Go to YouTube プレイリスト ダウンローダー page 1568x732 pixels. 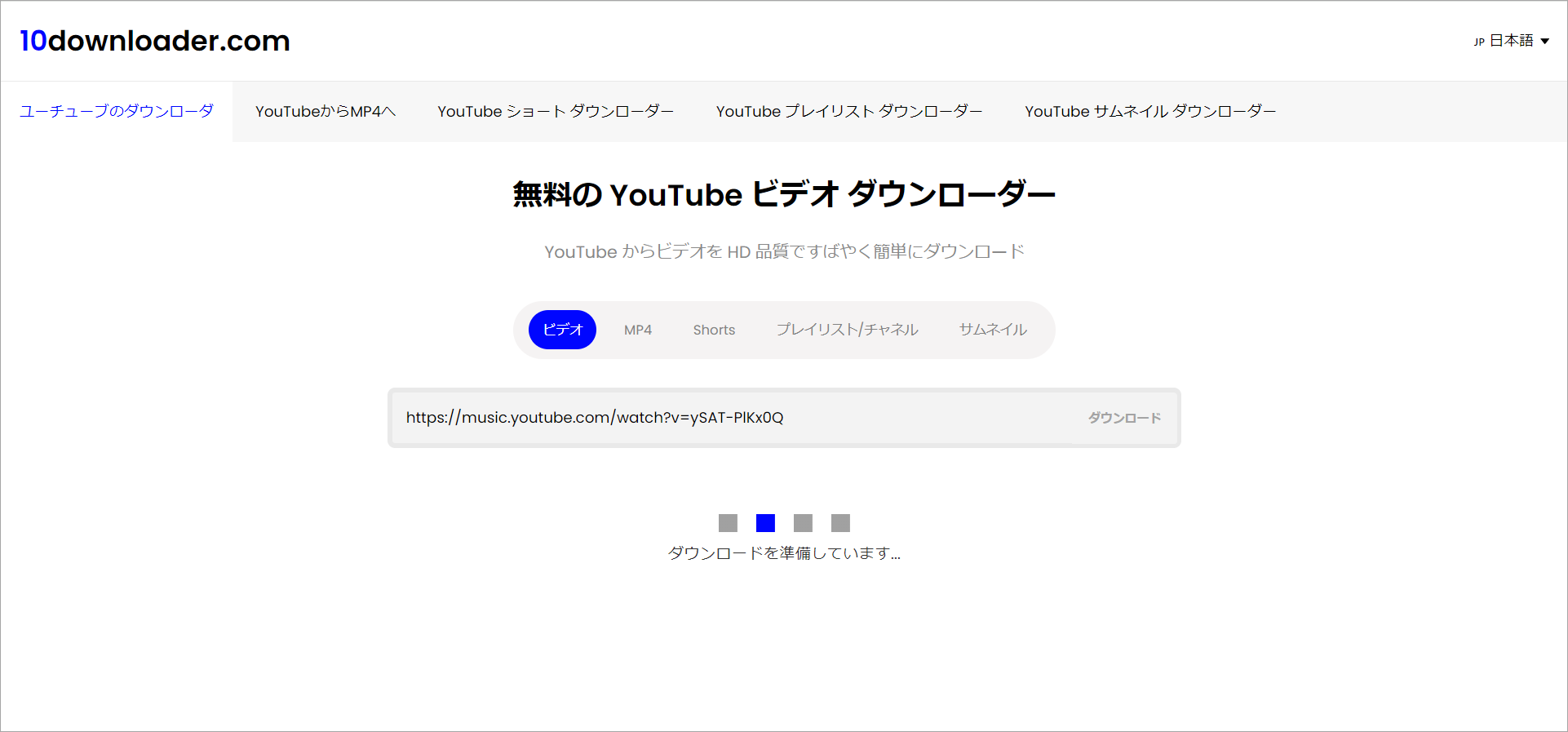pos(849,111)
